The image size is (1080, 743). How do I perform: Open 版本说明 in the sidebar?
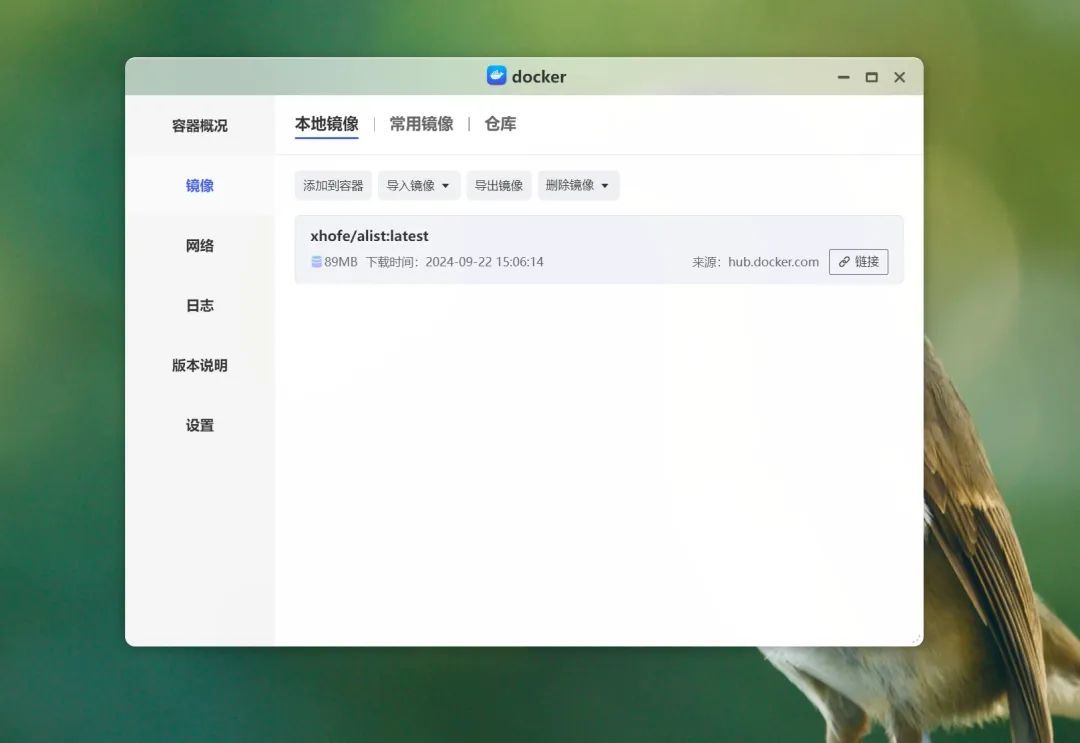200,365
